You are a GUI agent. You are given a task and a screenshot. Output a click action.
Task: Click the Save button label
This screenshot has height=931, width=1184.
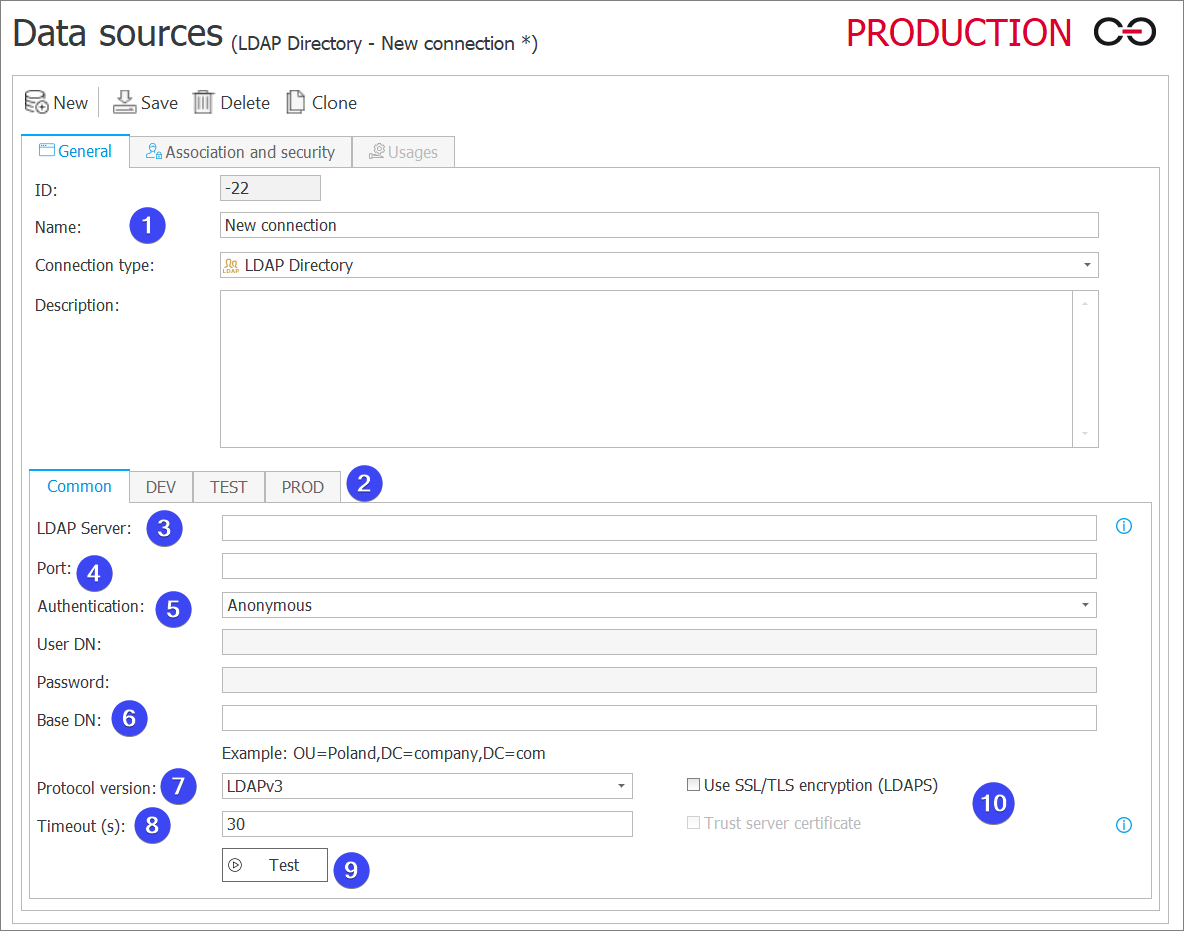[159, 103]
